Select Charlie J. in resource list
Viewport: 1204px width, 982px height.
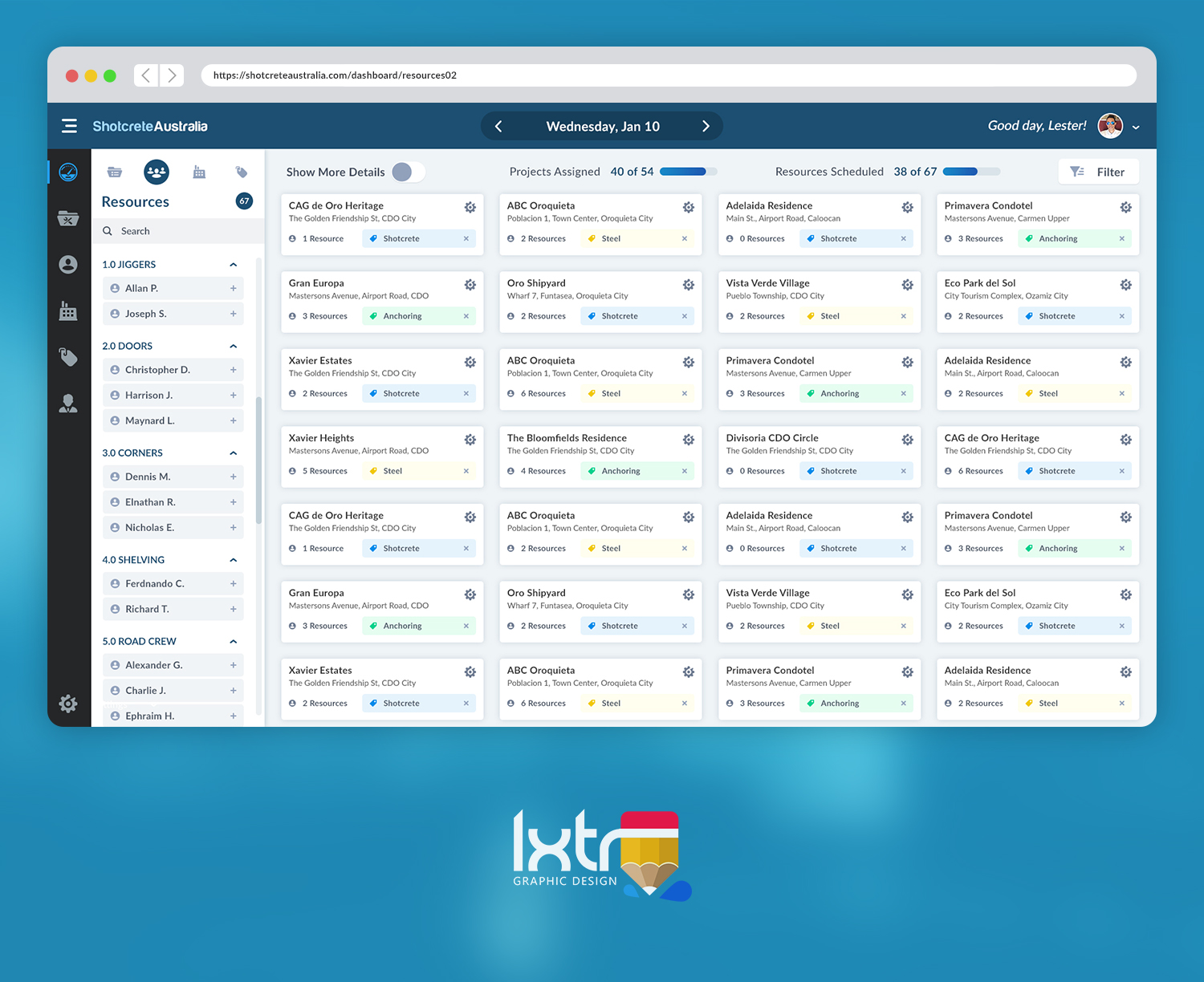coord(173,691)
